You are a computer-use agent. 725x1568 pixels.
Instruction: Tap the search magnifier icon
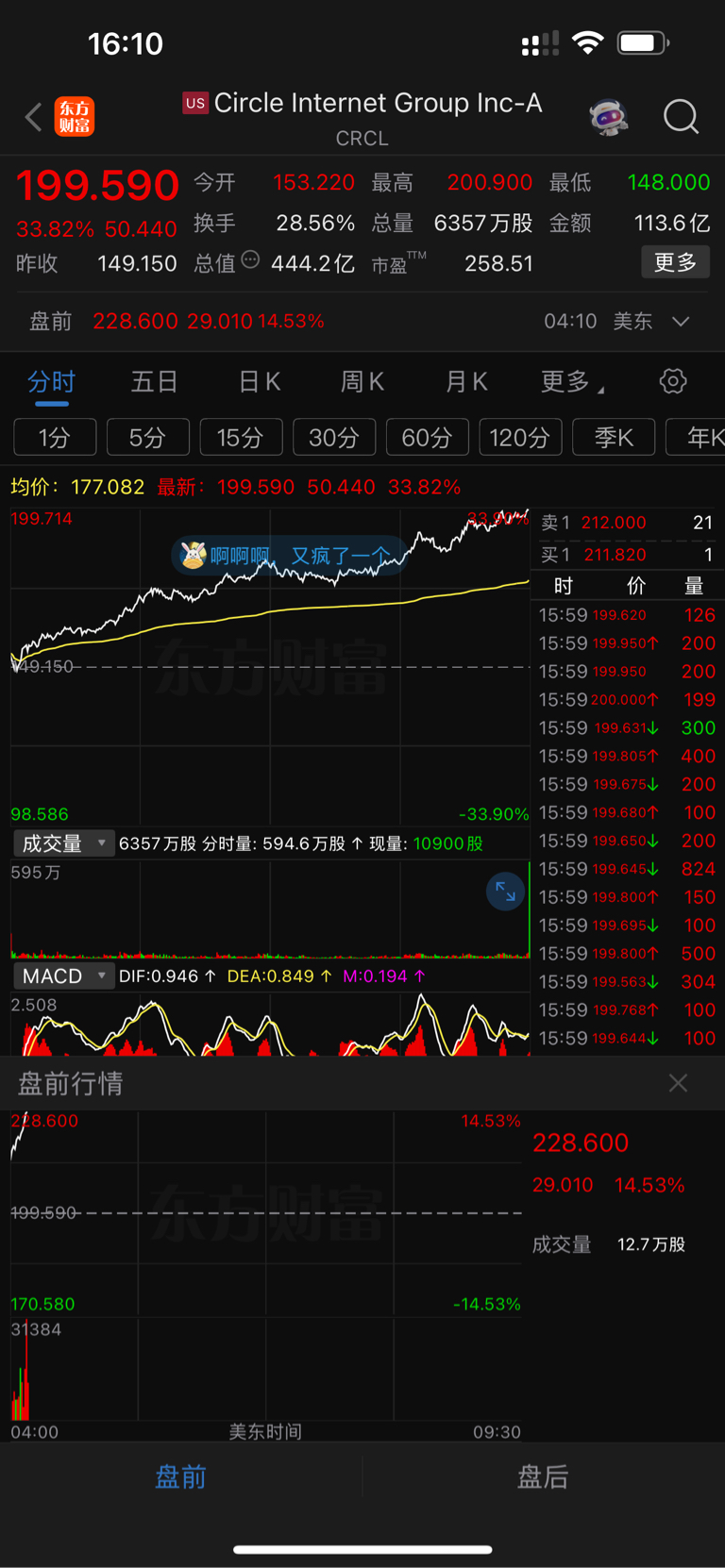(681, 117)
